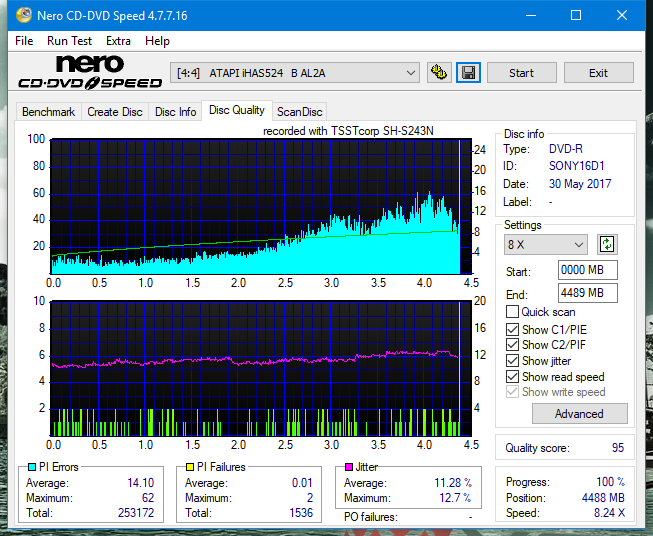Click the Nero disc application icon in title bar
The width and height of the screenshot is (653, 536).
pos(24,15)
